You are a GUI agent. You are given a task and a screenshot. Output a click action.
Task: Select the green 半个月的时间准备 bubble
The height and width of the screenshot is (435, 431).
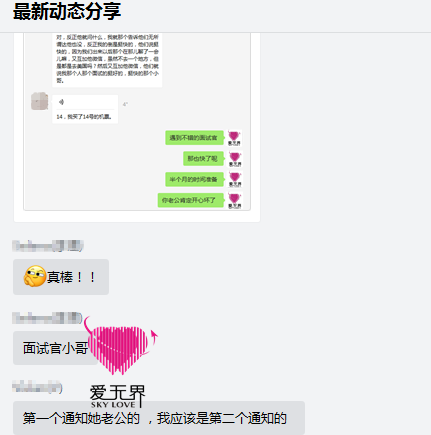point(194,179)
